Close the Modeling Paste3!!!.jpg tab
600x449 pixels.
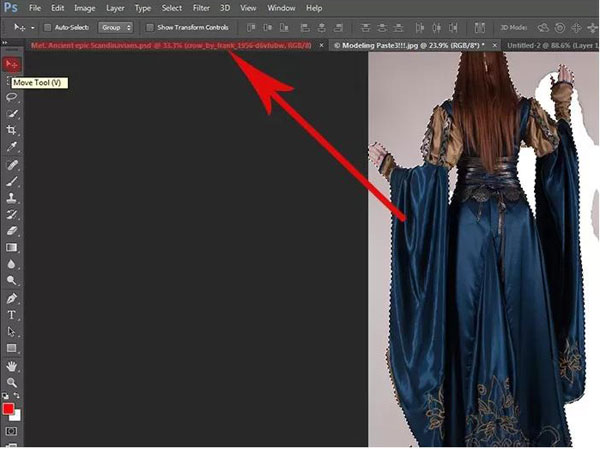point(495,46)
